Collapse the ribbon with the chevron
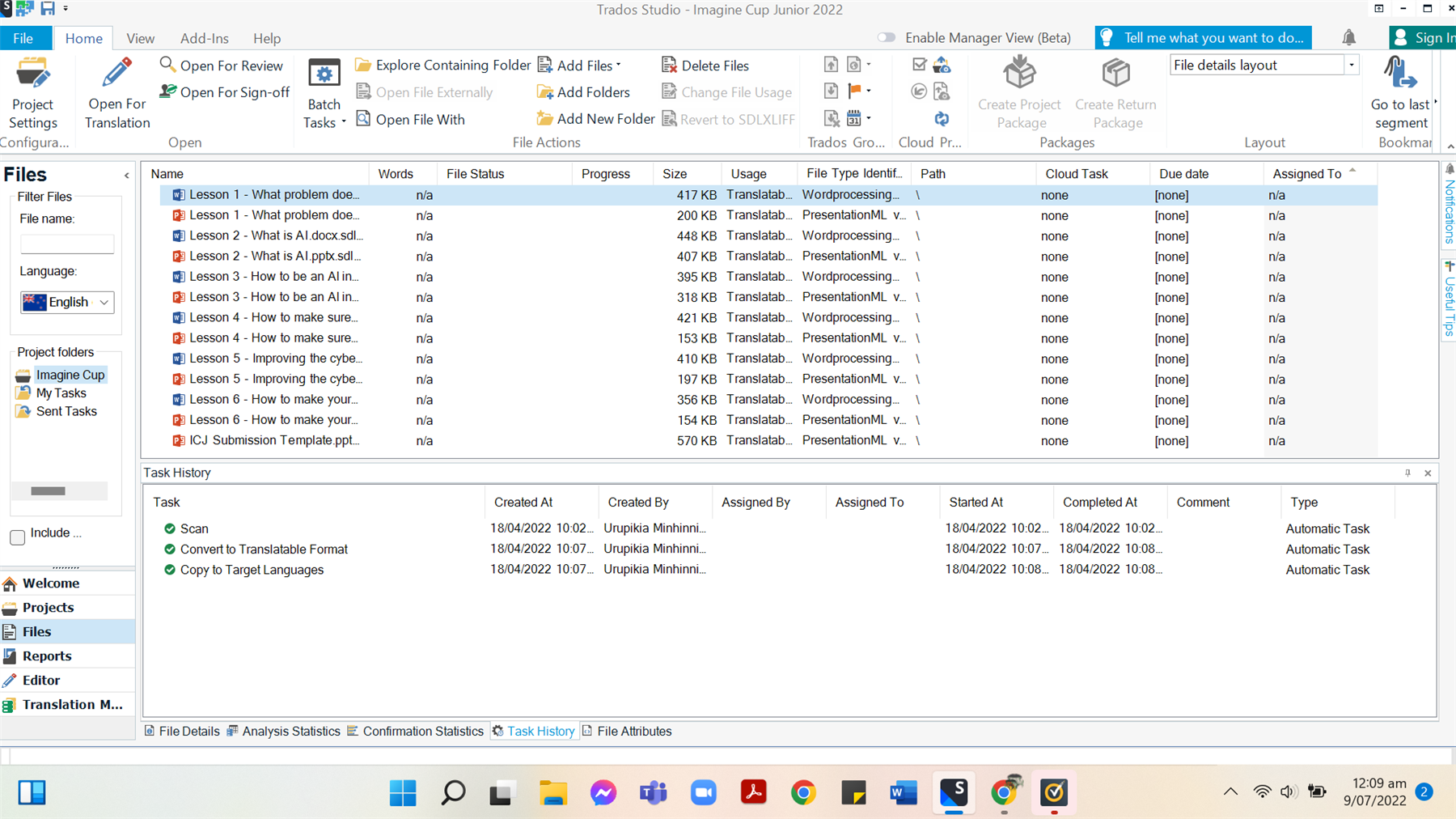This screenshot has width=1456, height=819. [1450, 146]
